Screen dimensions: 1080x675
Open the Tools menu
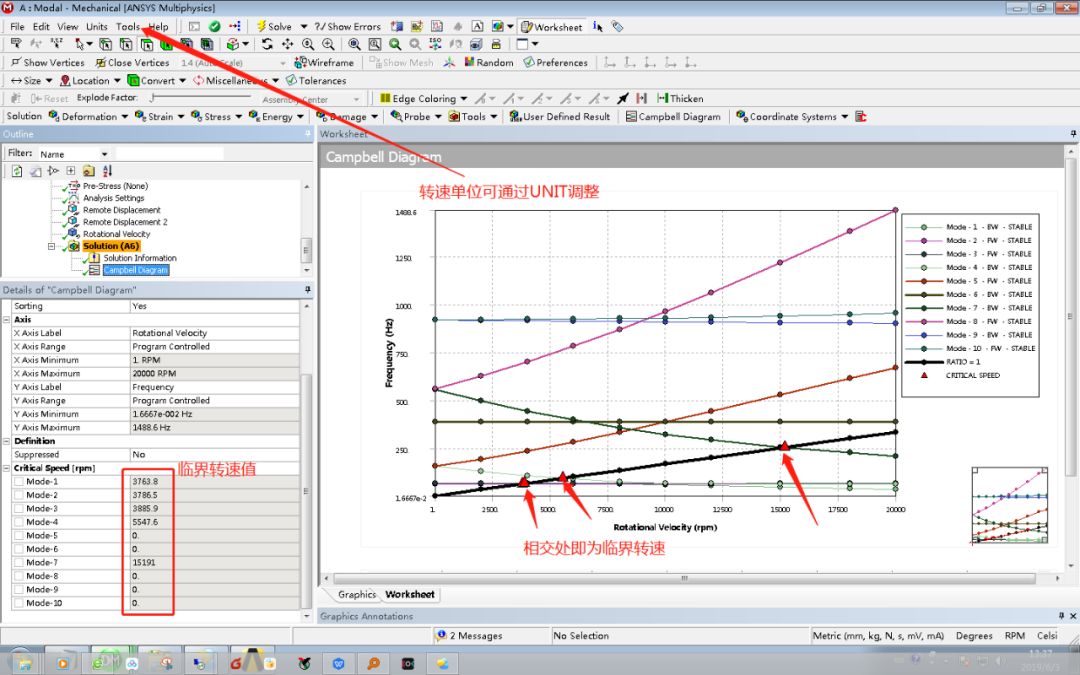[126, 27]
